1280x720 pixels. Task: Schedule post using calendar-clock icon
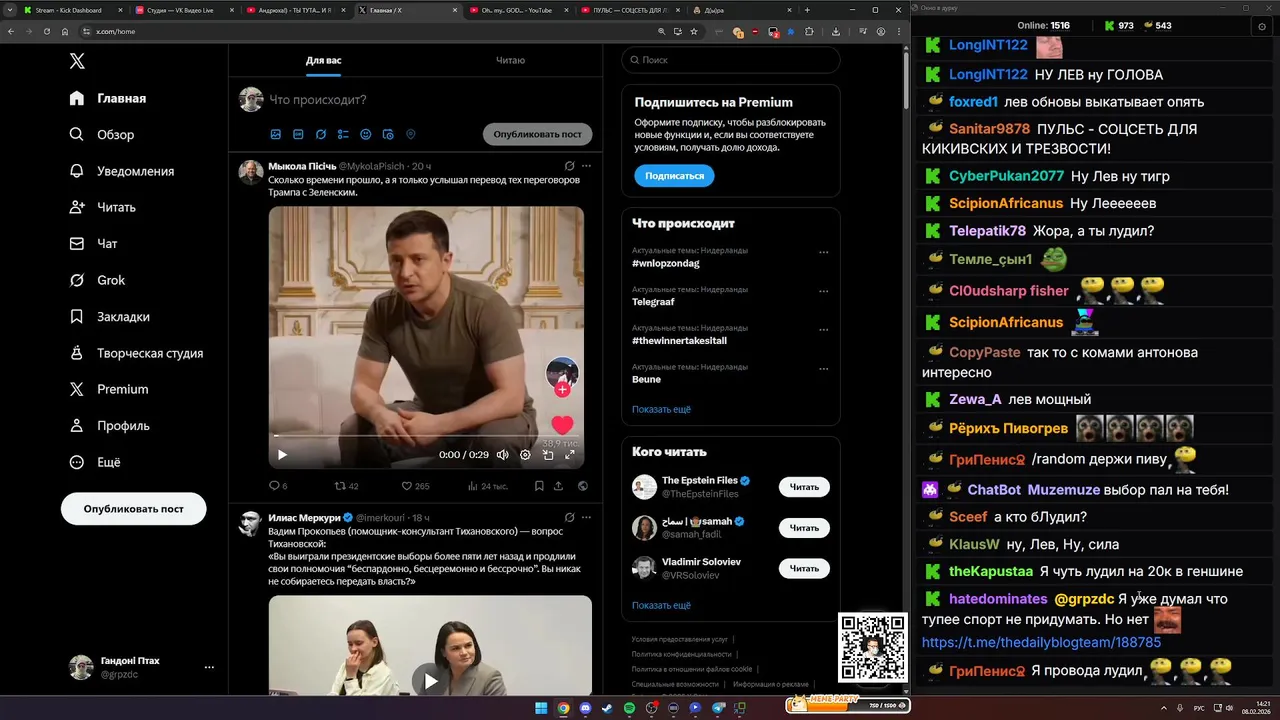388,134
